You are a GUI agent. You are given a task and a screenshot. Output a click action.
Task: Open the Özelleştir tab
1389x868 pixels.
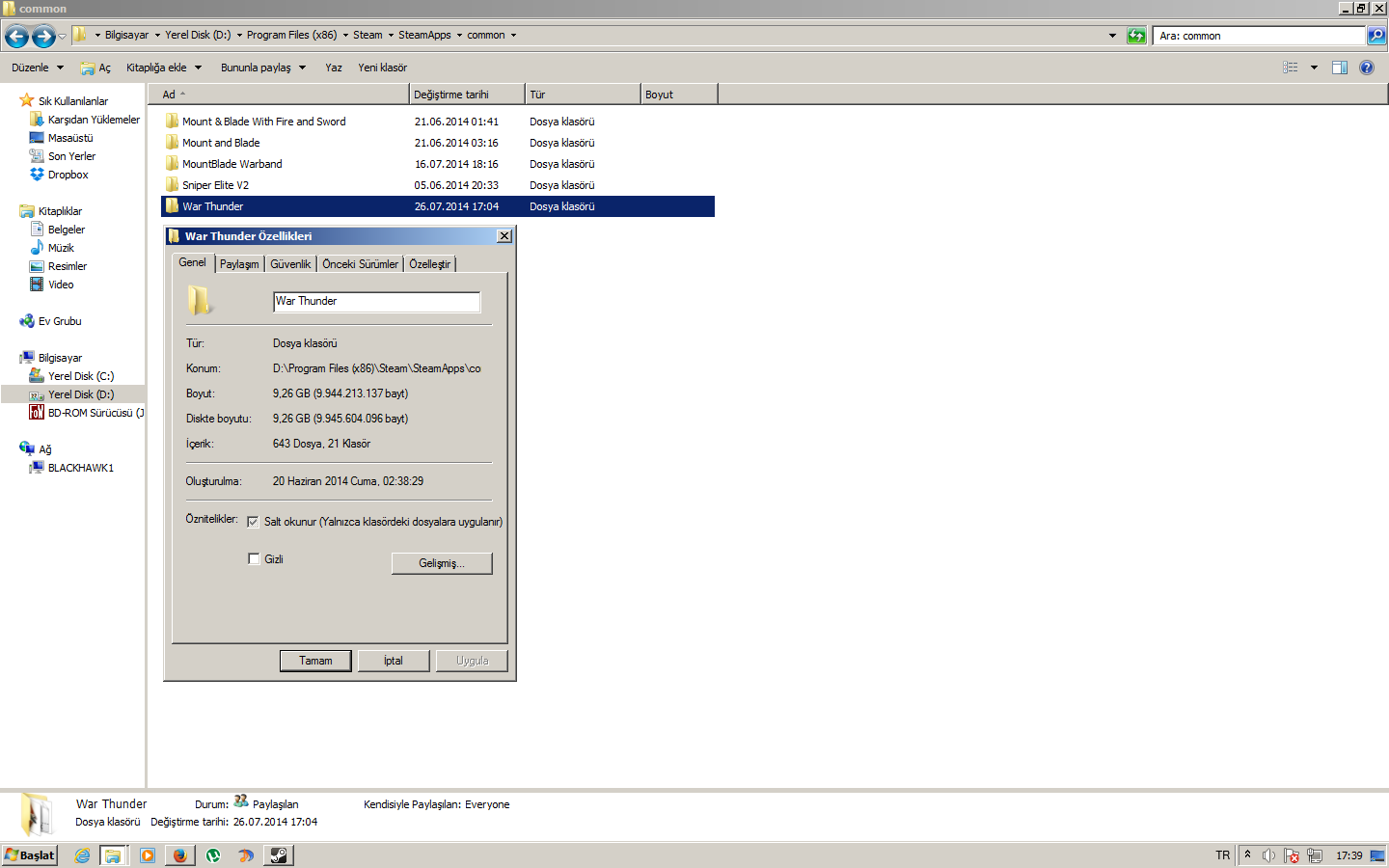429,264
